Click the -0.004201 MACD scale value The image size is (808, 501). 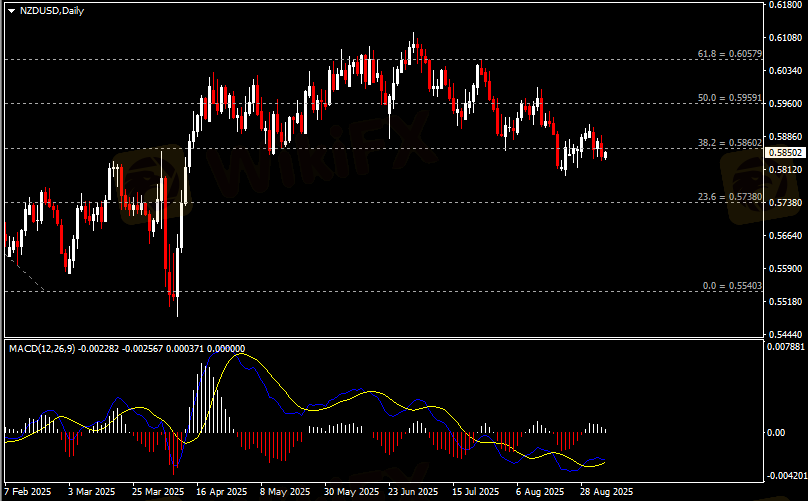pyautogui.click(x=783, y=476)
